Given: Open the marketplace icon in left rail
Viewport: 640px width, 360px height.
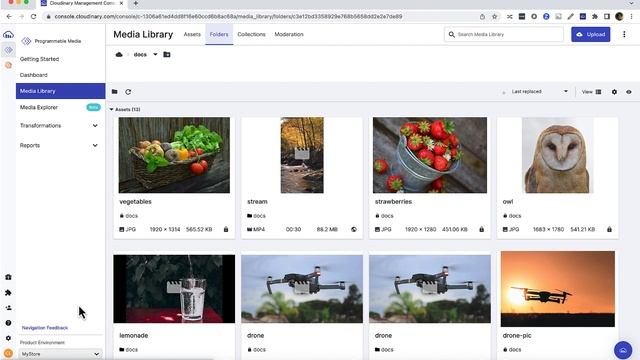Looking at the screenshot, I should [8, 277].
